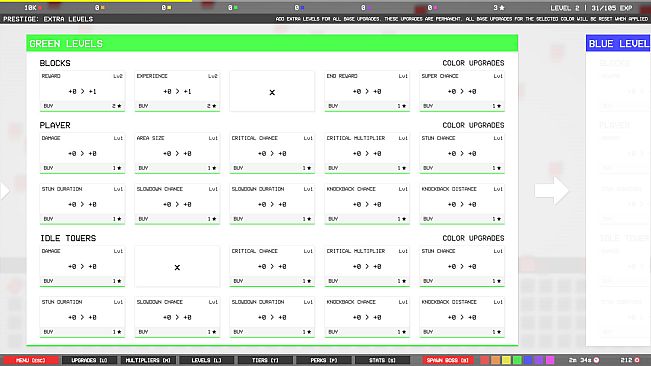651x366 pixels.
Task: Buy Player Critical Chance extra level
Action: tap(272, 168)
